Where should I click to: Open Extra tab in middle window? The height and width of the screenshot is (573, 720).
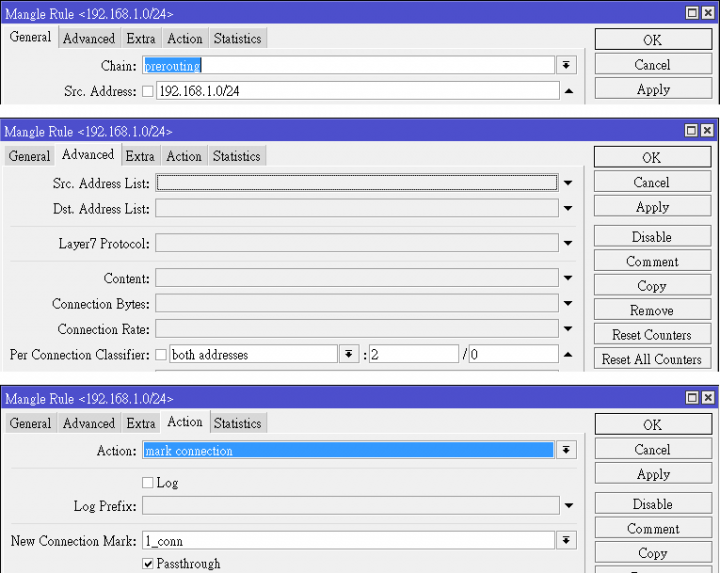(140, 156)
